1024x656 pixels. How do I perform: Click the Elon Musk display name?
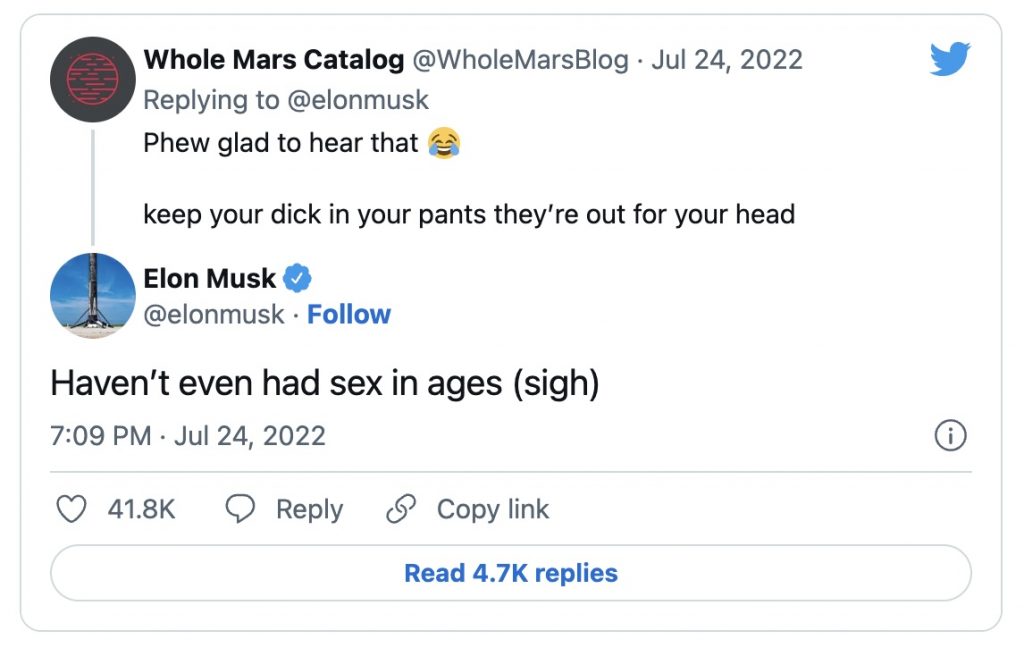[x=209, y=277]
